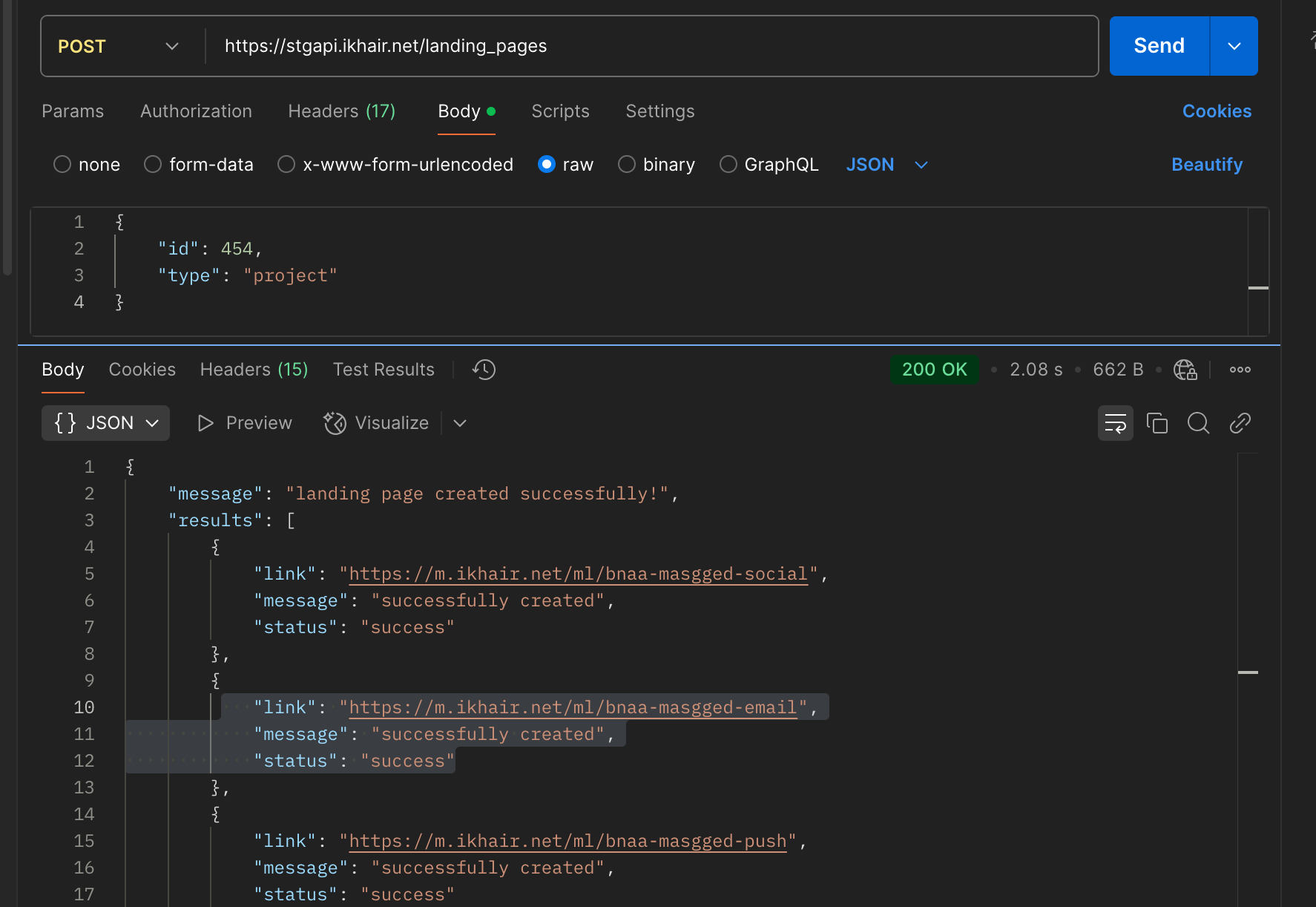The width and height of the screenshot is (1316, 907).
Task: Select the none body type radio
Action: (62, 164)
